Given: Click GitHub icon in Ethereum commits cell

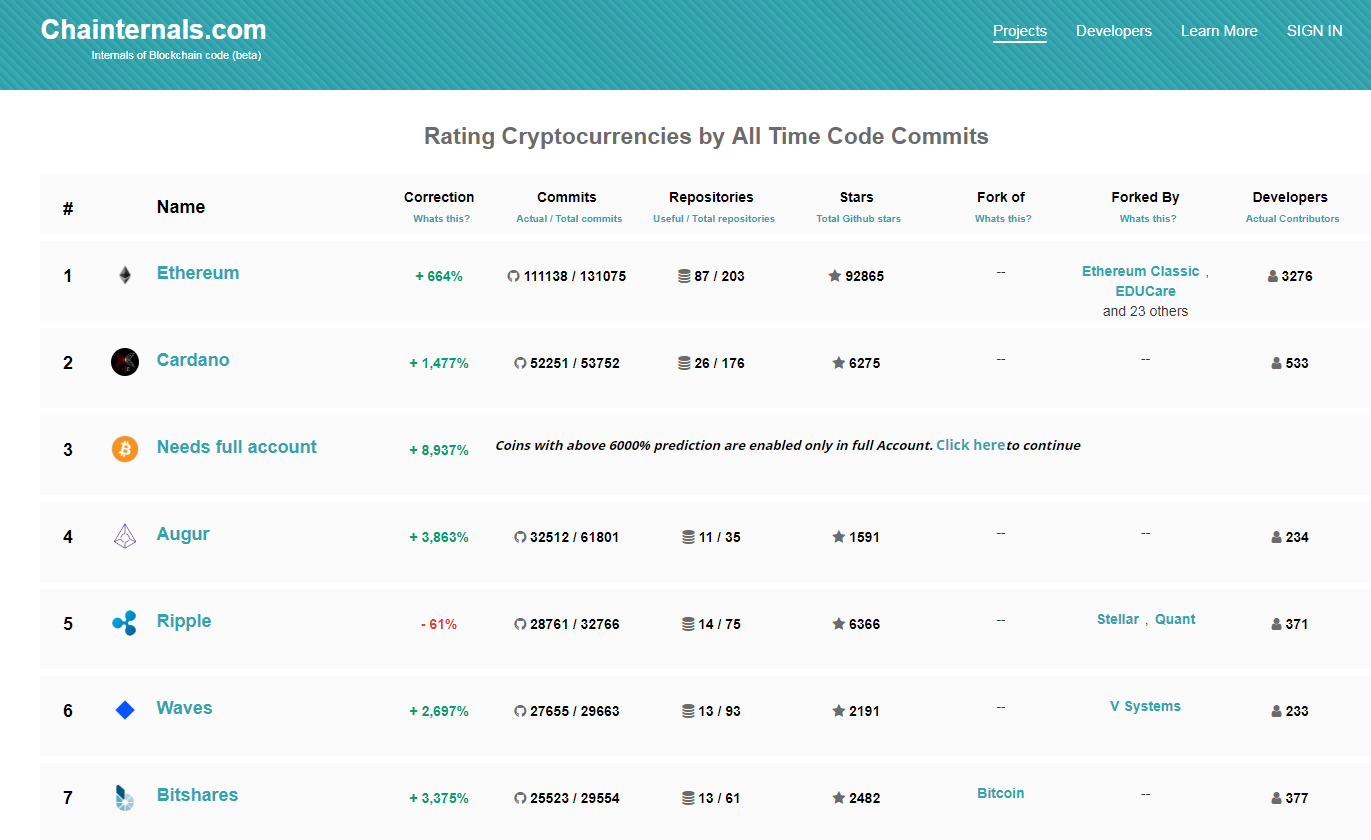Looking at the screenshot, I should [x=514, y=276].
